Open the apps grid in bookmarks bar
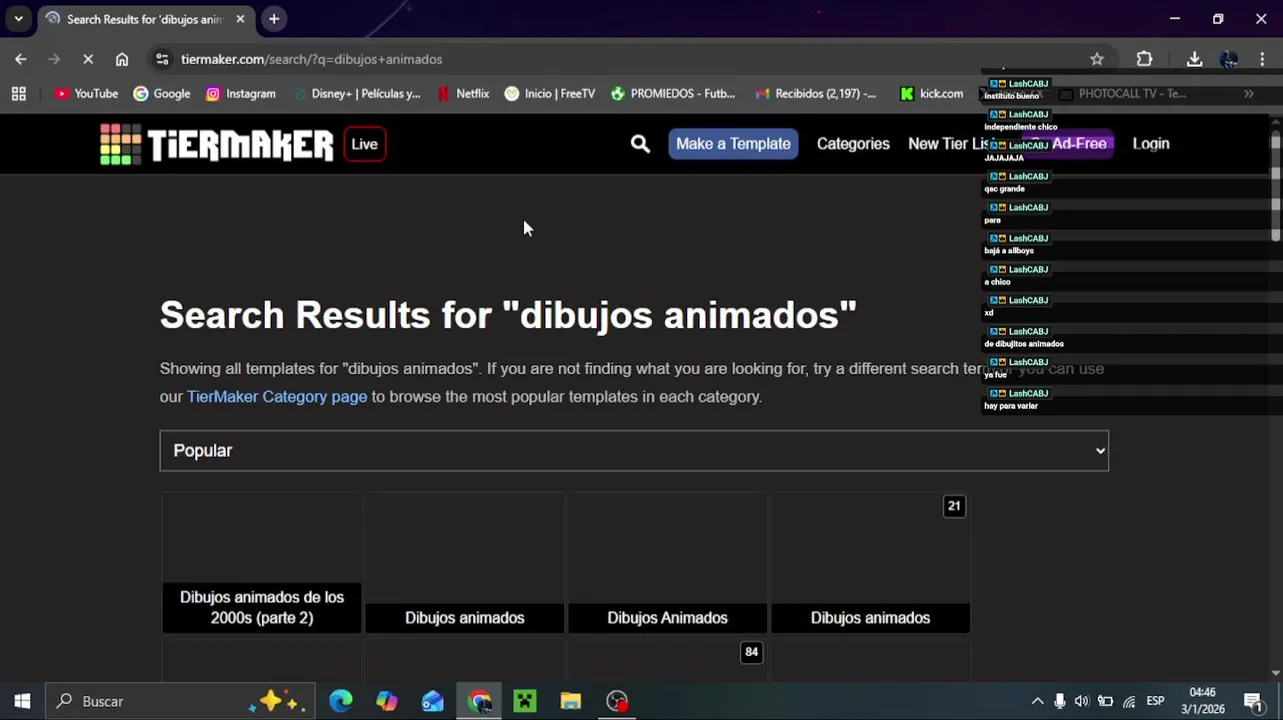The image size is (1283, 720). click(x=18, y=94)
